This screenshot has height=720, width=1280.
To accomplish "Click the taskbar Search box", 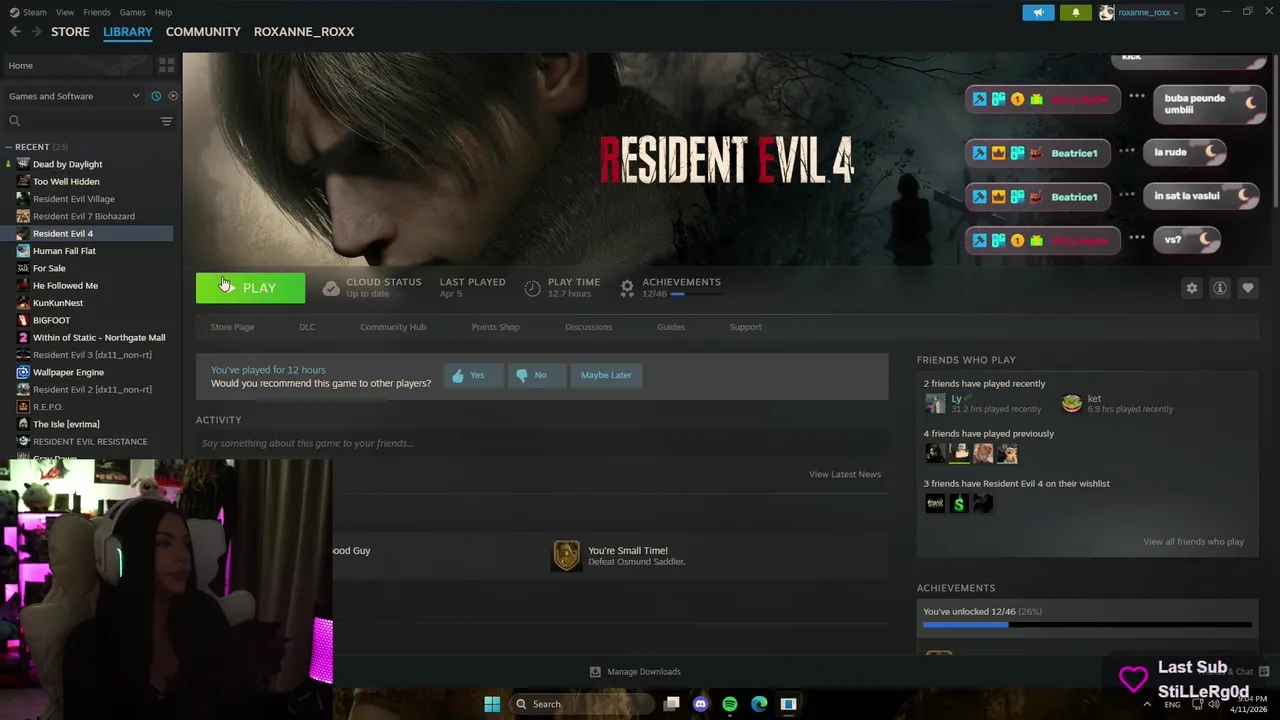I will click(x=580, y=704).
